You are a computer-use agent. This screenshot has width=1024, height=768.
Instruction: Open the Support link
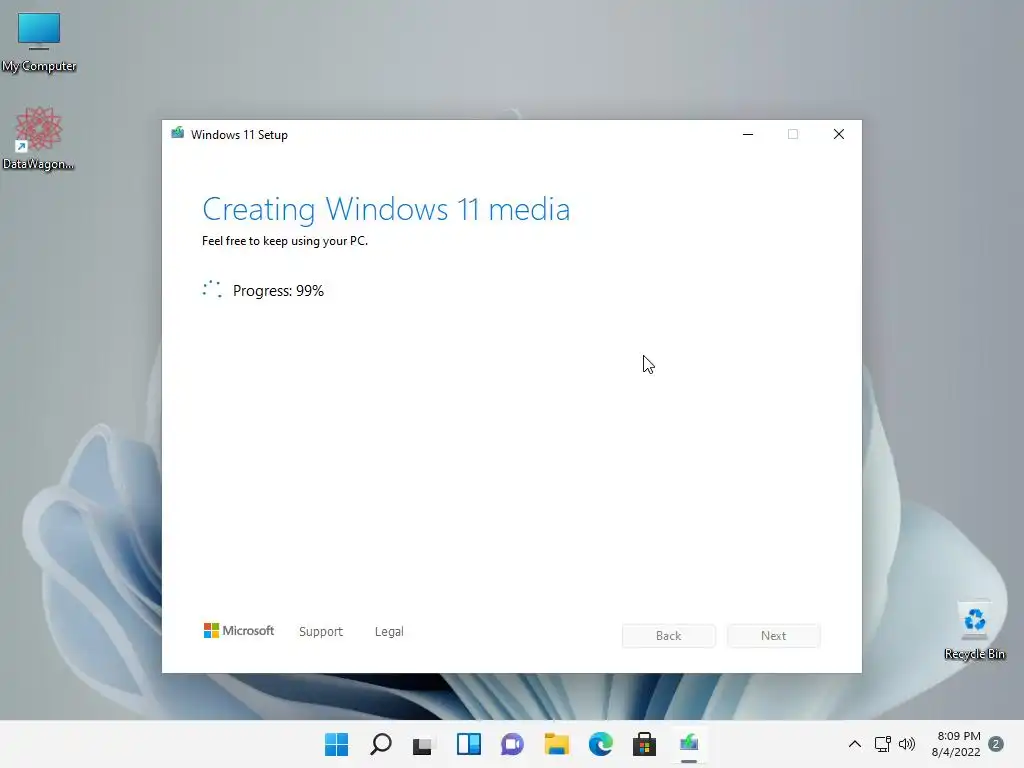[x=321, y=632]
